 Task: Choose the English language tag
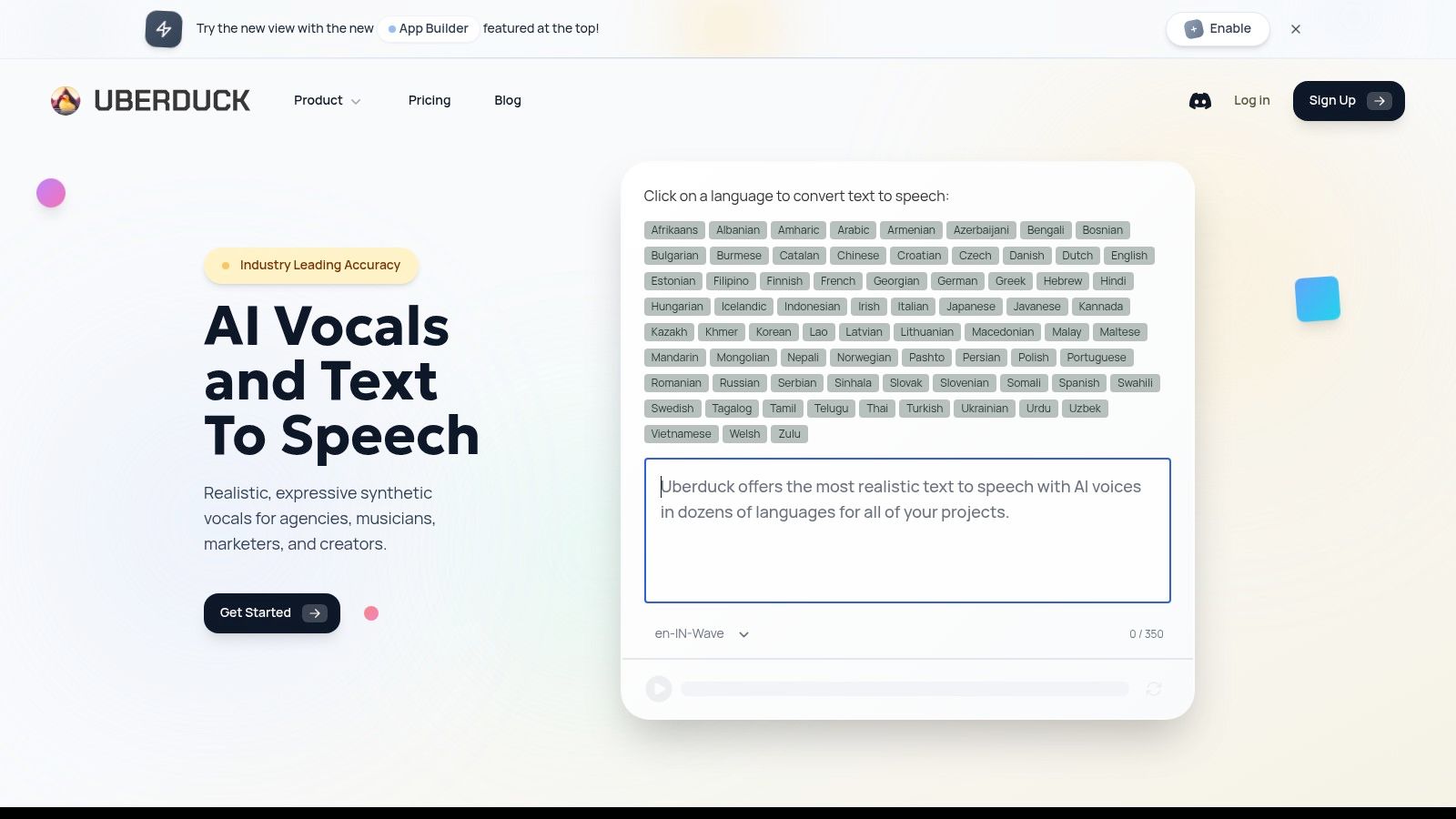[x=1129, y=256]
